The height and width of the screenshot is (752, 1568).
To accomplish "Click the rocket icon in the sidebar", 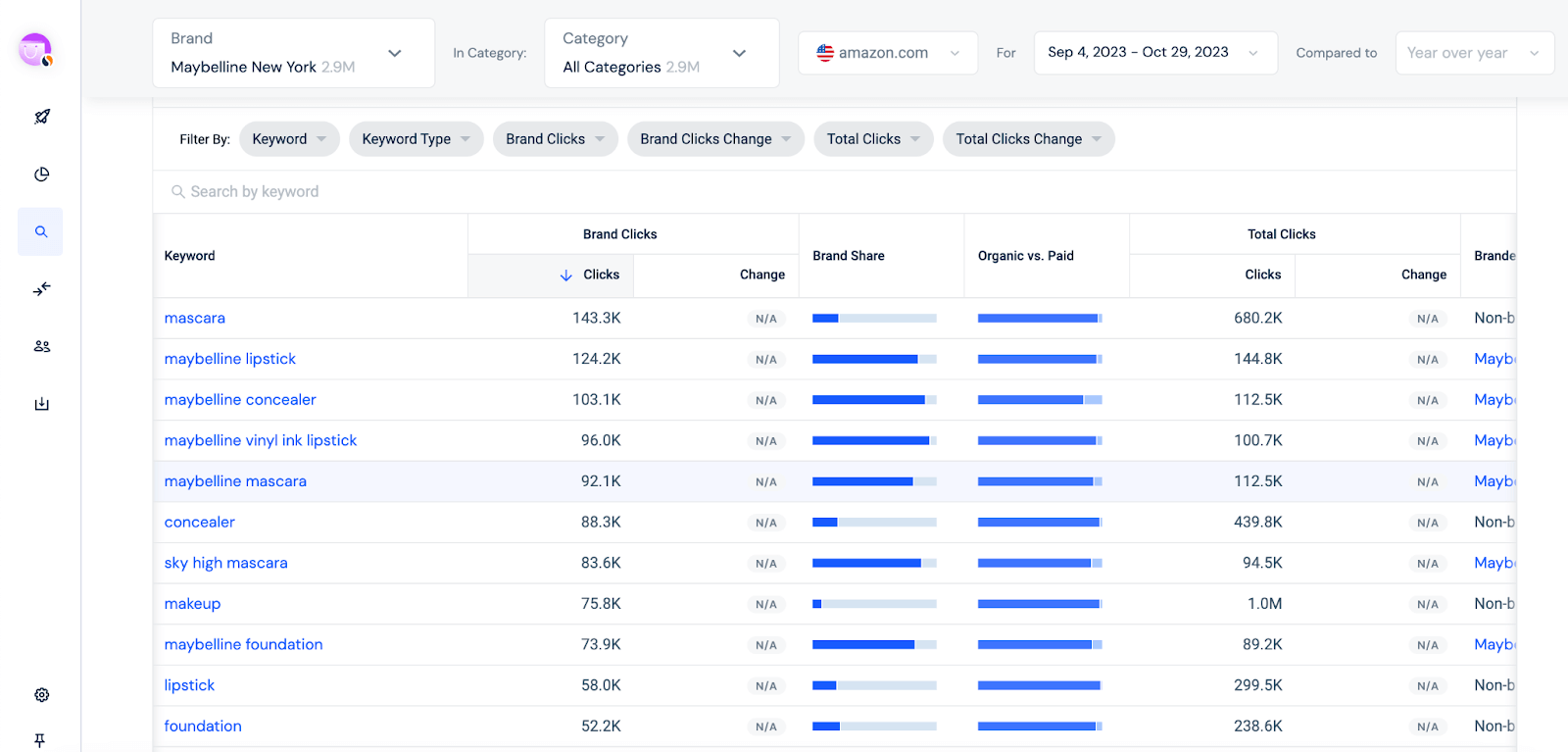I will coord(41,117).
